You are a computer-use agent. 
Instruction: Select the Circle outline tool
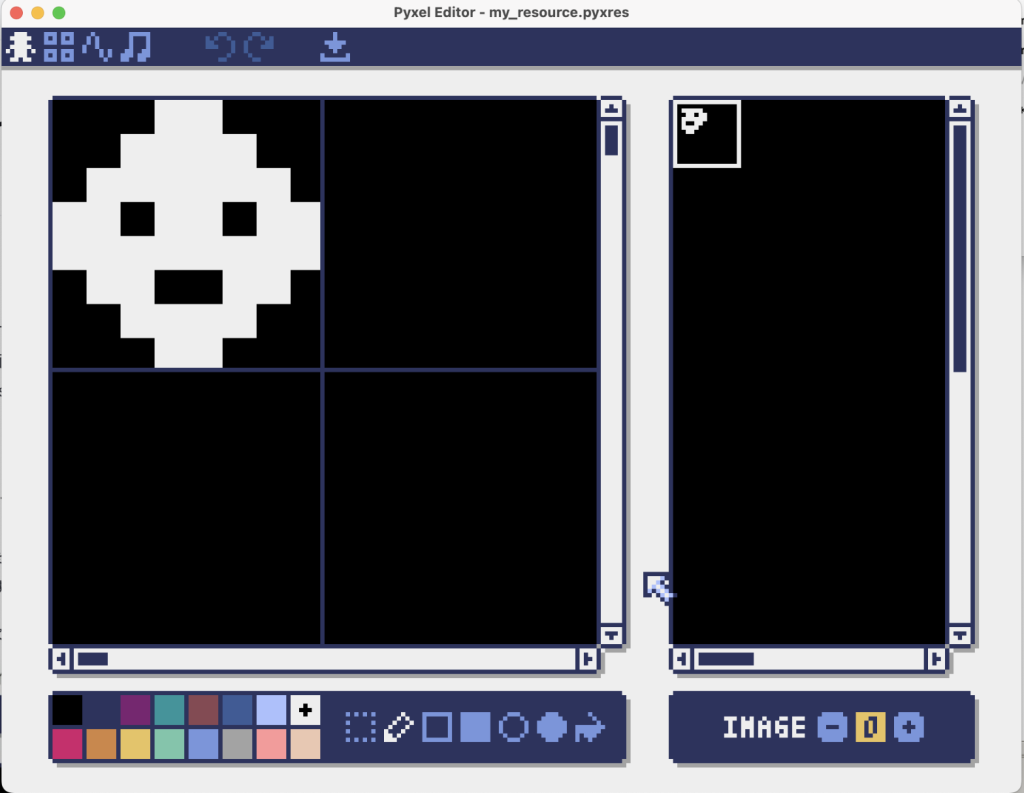[x=514, y=727]
